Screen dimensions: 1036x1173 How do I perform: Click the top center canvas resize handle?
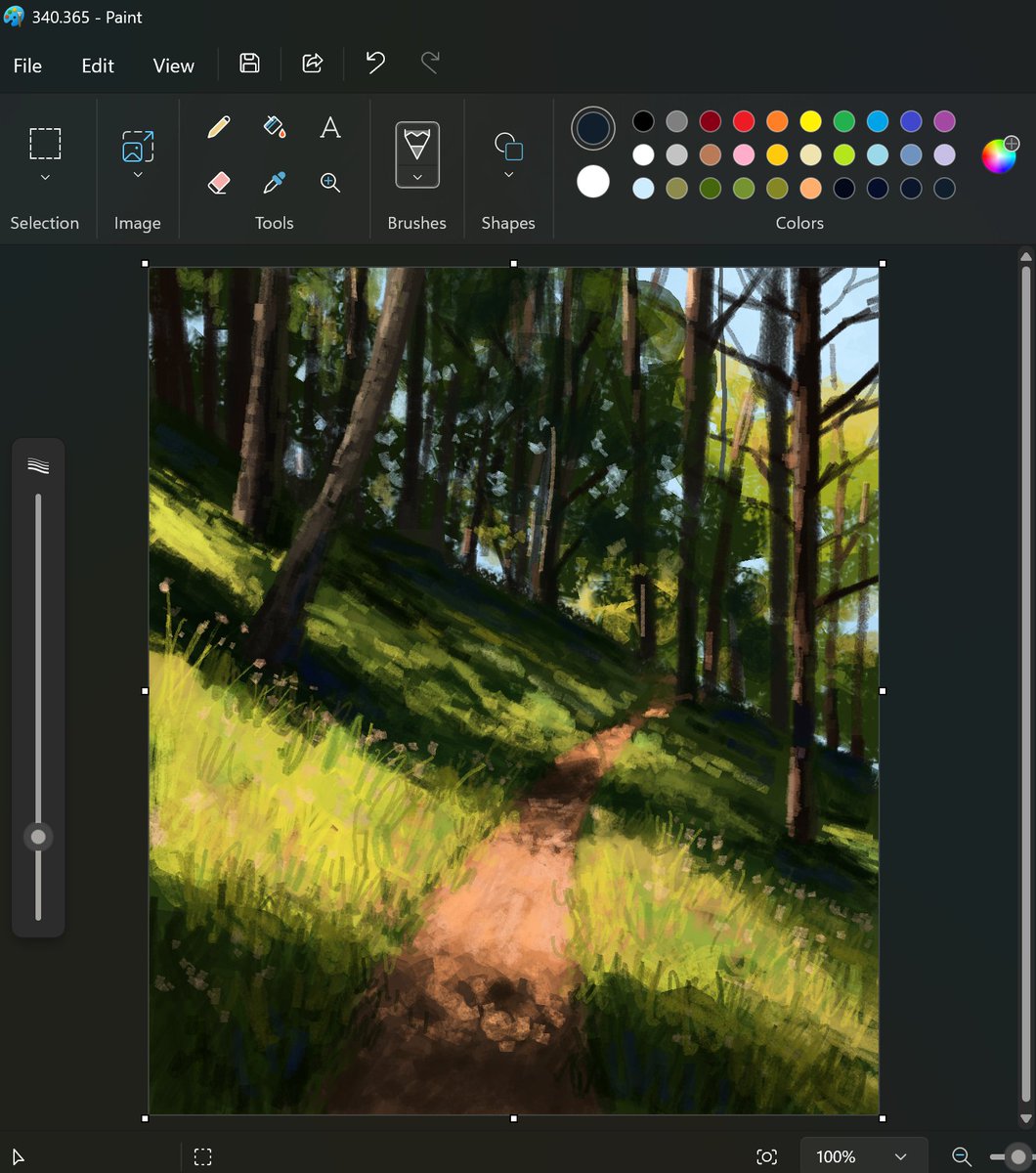[514, 263]
